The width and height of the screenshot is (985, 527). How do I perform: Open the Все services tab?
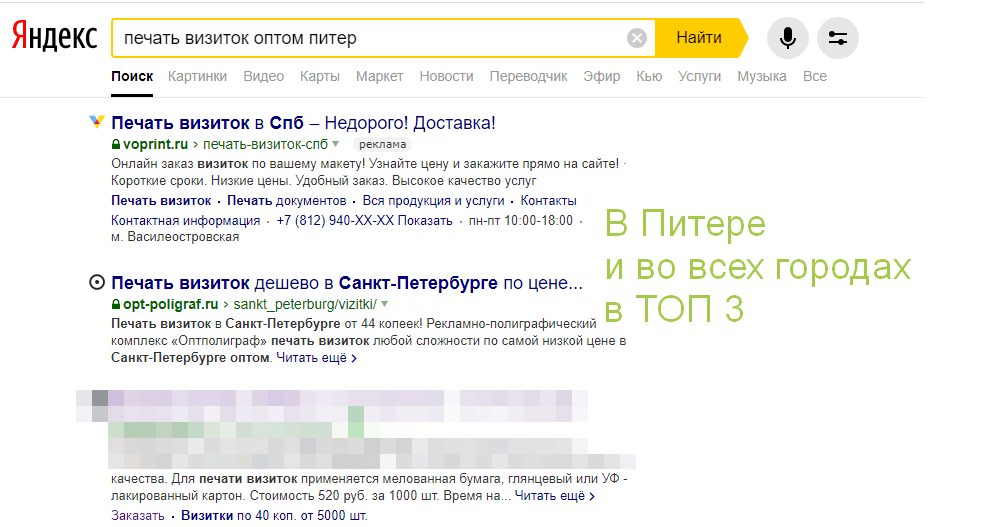click(x=815, y=76)
